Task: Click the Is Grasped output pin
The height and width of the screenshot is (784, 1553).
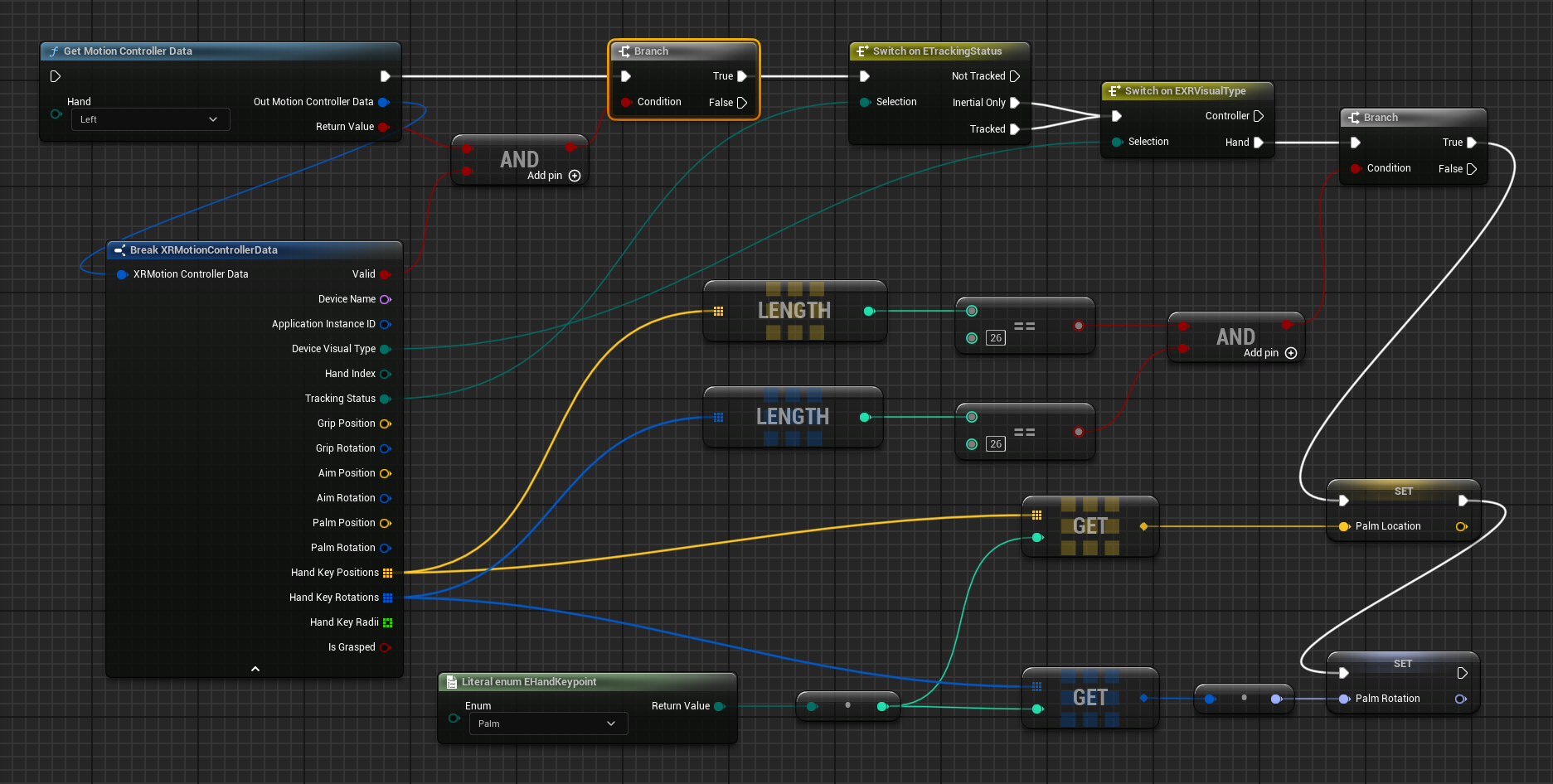Action: [386, 647]
